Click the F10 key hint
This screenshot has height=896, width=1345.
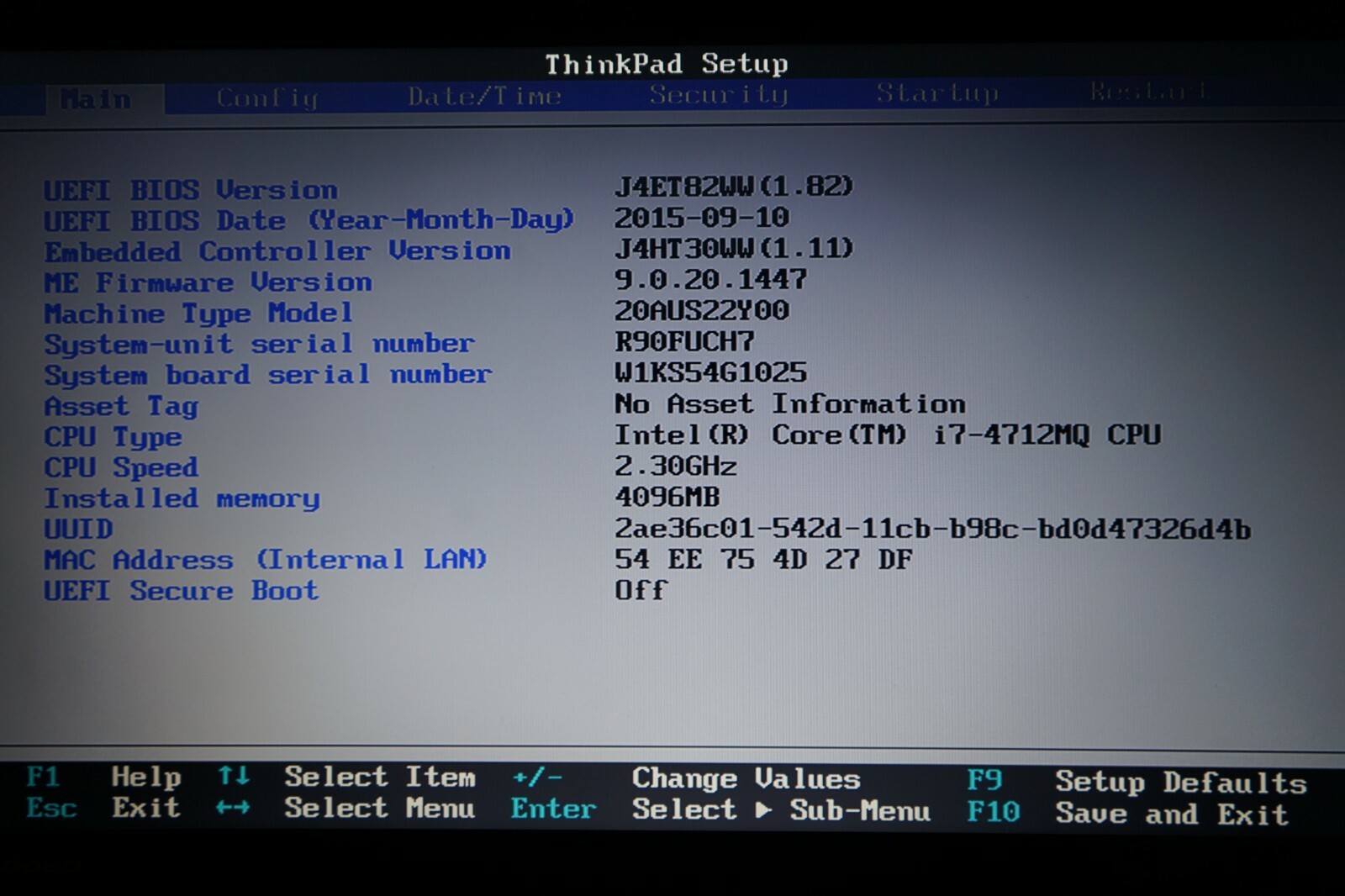(994, 813)
